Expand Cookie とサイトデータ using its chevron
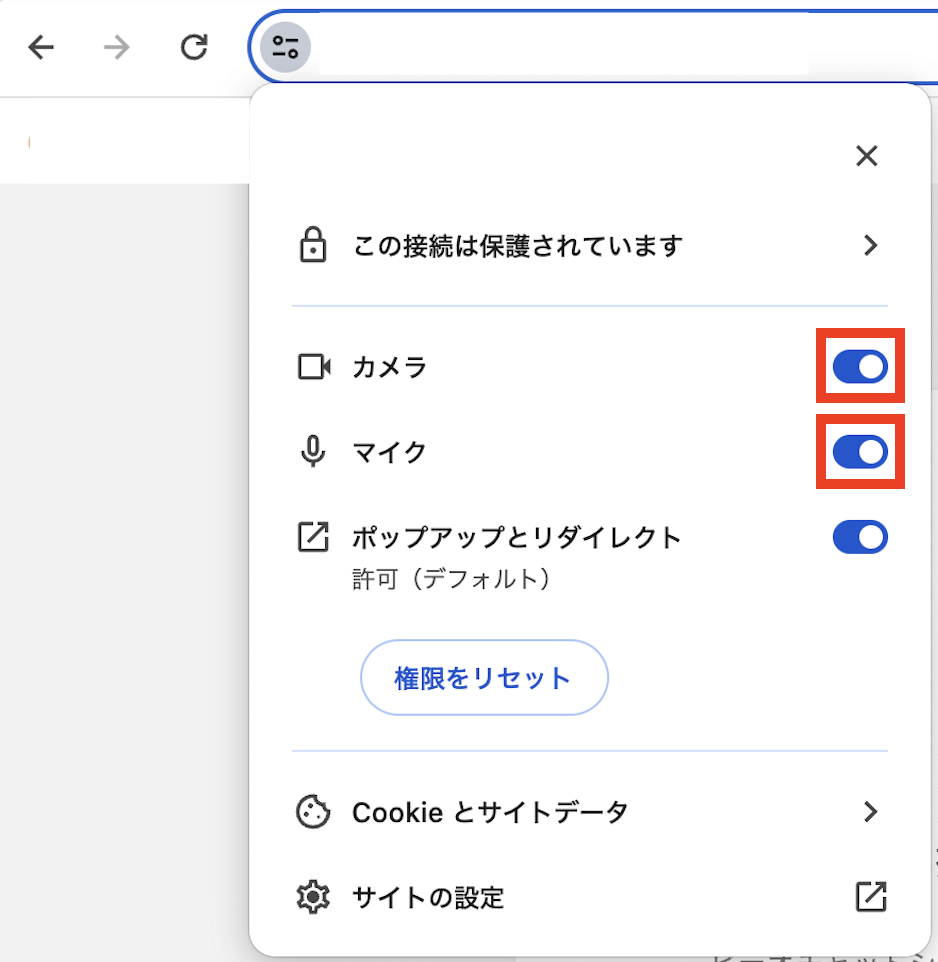The width and height of the screenshot is (938, 962). coord(870,811)
